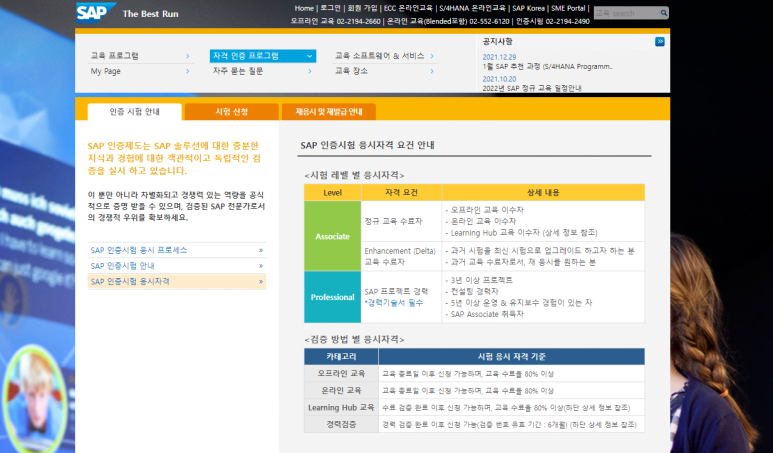
Task: Click the arrow beside 자주 묻는 질문
Action: pyautogui.click(x=310, y=71)
